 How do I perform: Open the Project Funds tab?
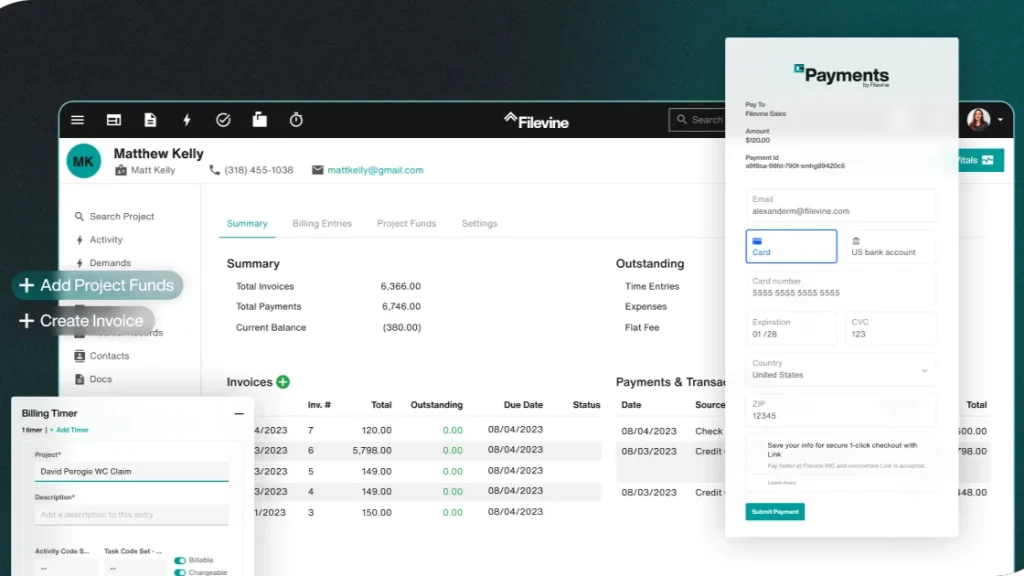pos(406,223)
